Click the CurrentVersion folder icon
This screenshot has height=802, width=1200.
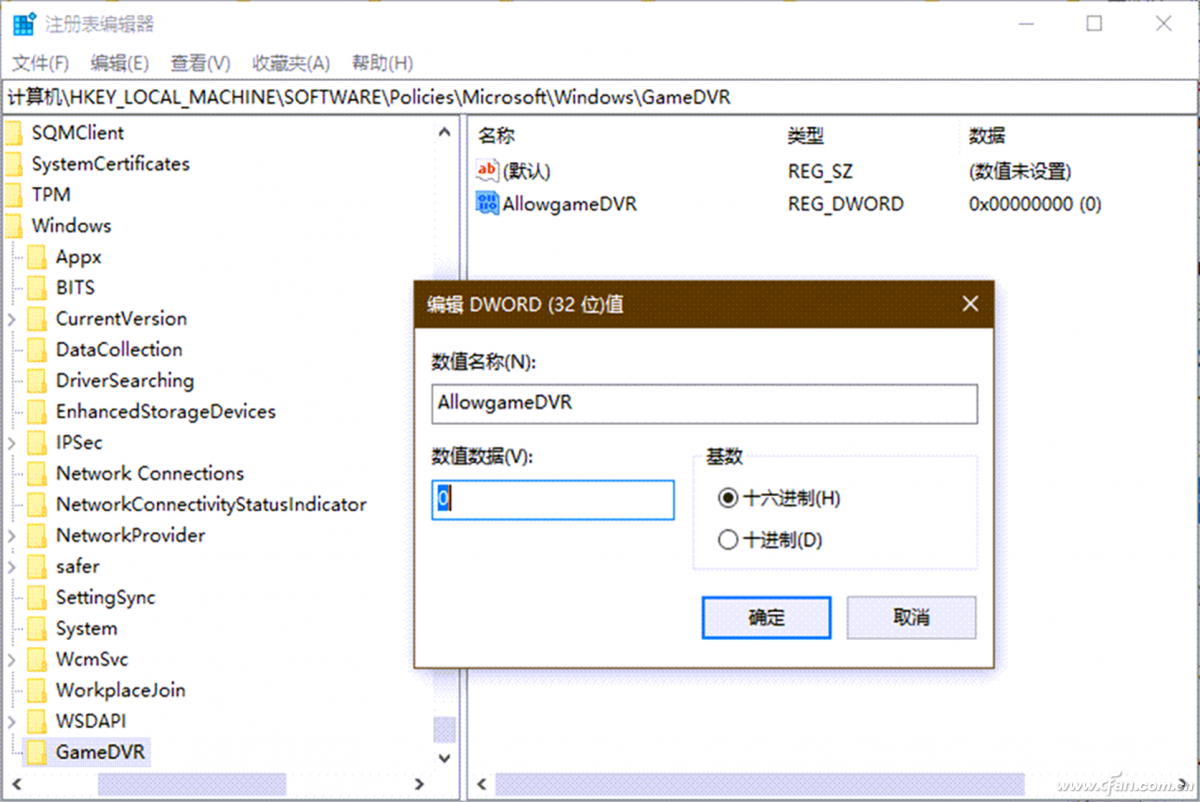[37, 319]
